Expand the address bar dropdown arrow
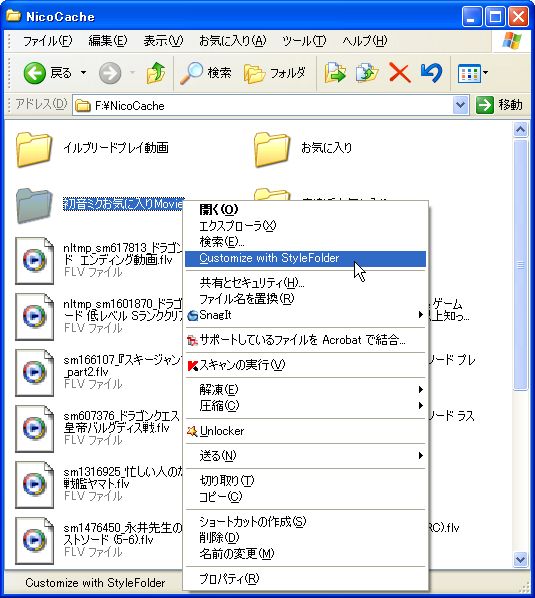 461,105
